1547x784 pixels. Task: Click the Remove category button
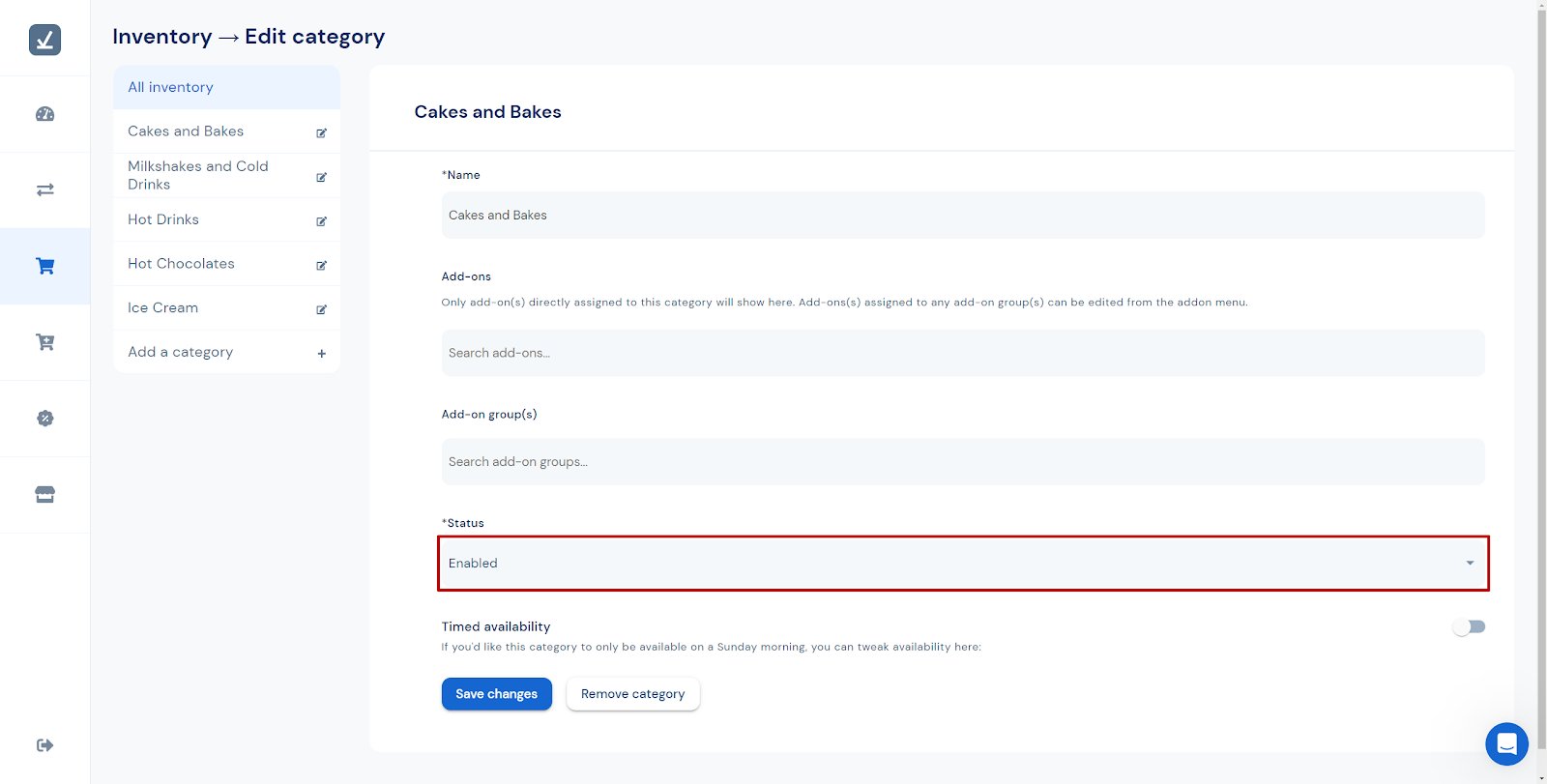(632, 694)
